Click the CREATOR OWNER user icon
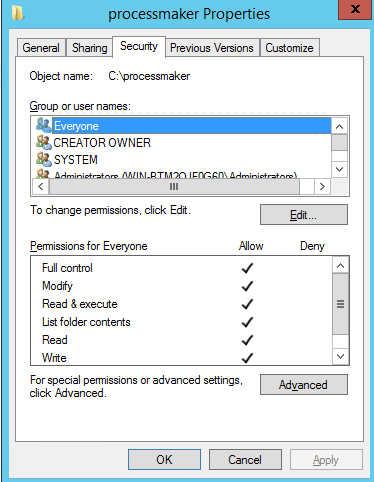This screenshot has width=374, height=482. [x=44, y=142]
